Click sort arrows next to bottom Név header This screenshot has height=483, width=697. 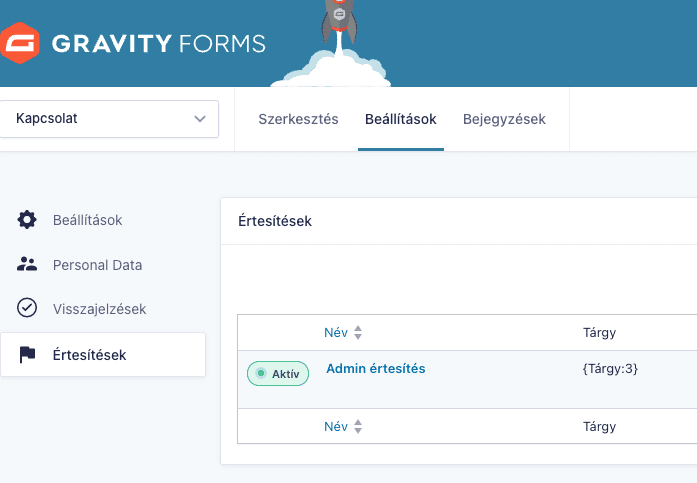(x=358, y=427)
